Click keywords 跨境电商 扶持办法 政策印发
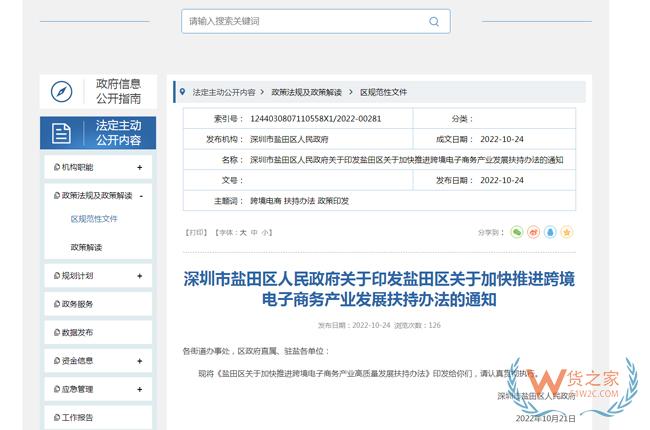The width and height of the screenshot is (650, 430). tap(299, 201)
